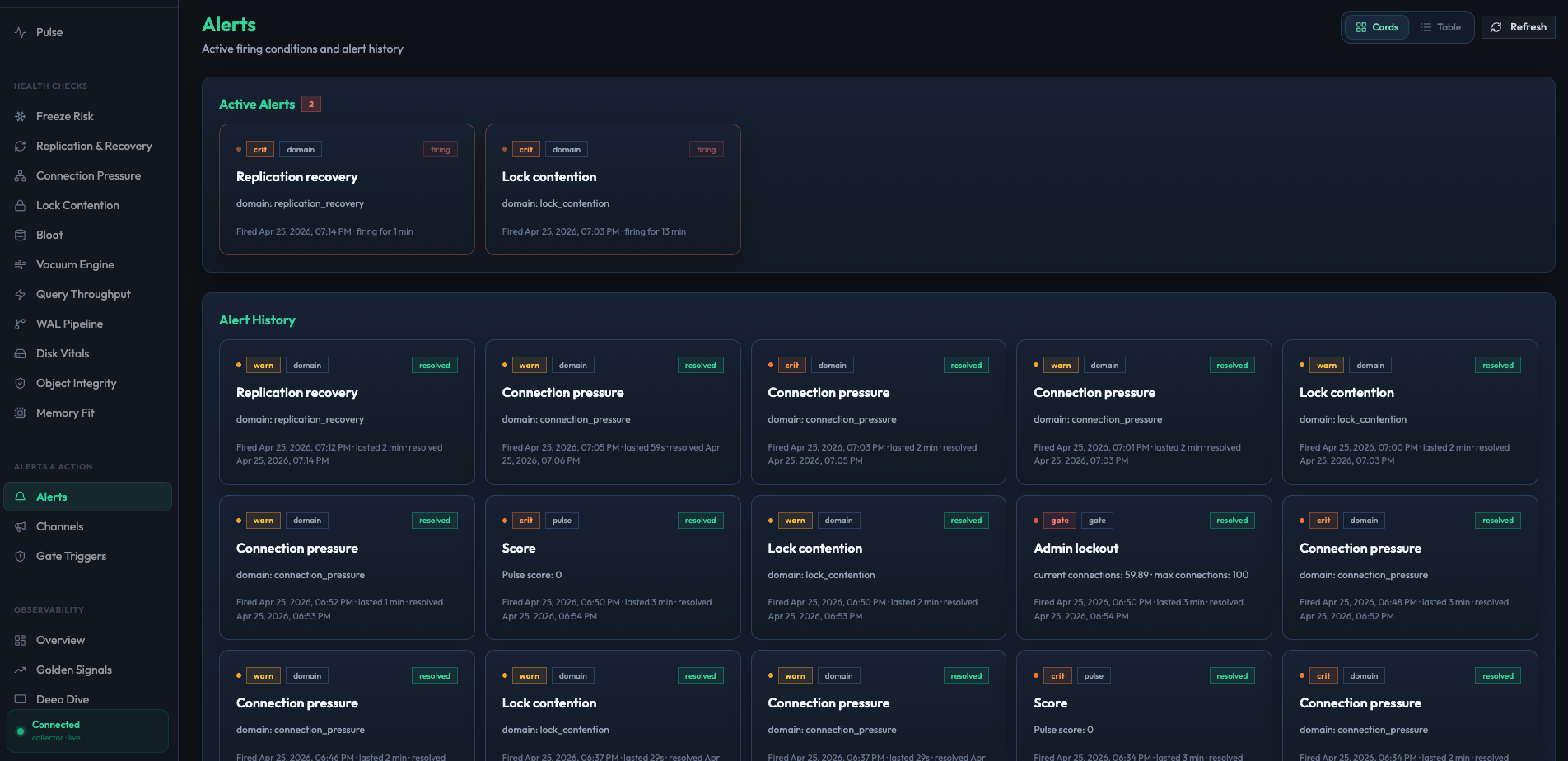This screenshot has width=1568, height=761.
Task: Click the Active Alerts heading
Action: (257, 104)
